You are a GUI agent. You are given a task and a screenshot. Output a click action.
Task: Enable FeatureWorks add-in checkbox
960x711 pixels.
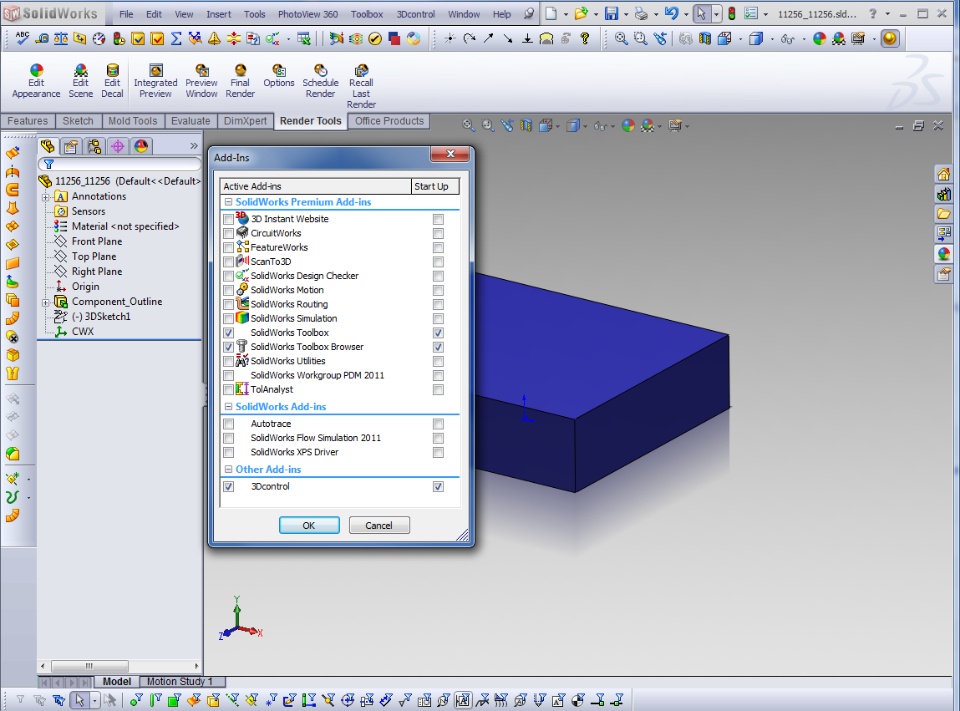point(228,247)
